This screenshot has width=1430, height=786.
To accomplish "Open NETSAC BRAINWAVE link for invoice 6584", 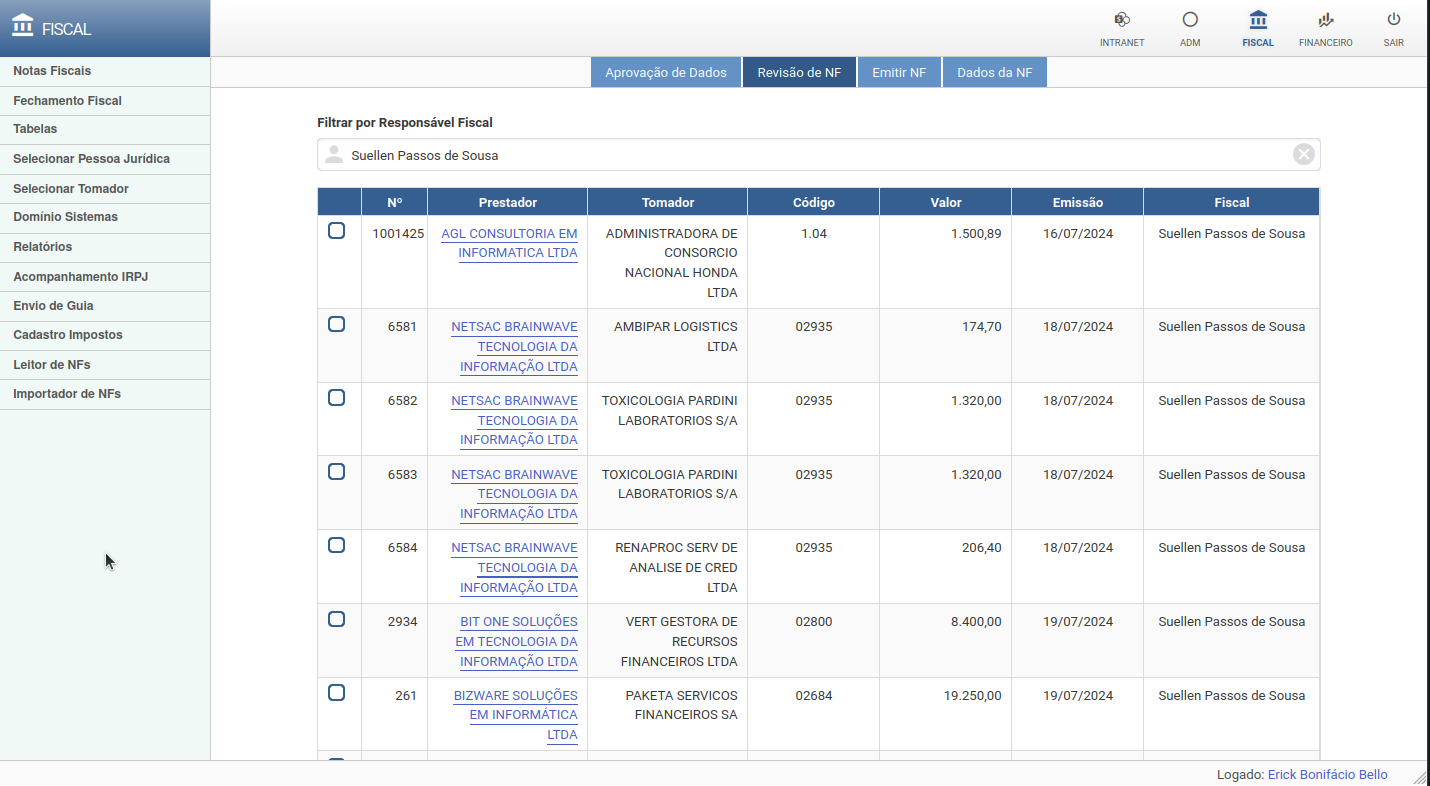I will [x=514, y=567].
